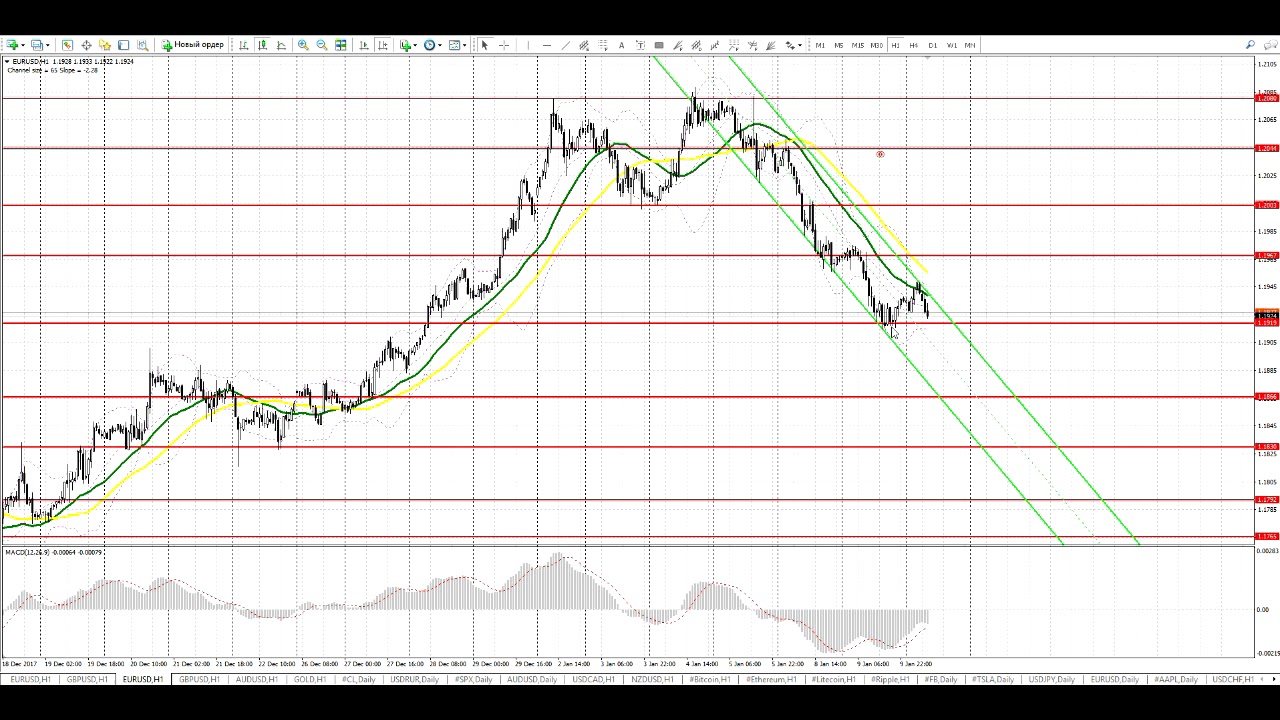Toggle chart auto scroll
1280x720 pixels.
(x=364, y=45)
